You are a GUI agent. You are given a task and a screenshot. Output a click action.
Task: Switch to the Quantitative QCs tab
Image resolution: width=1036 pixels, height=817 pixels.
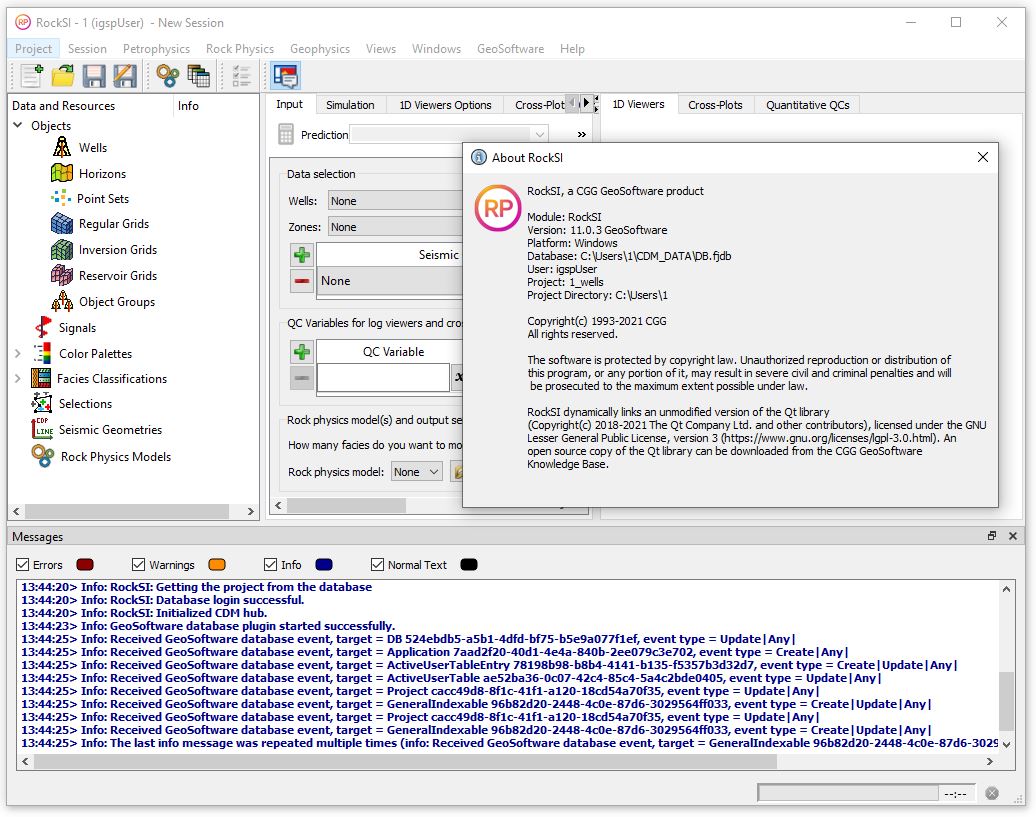(807, 105)
